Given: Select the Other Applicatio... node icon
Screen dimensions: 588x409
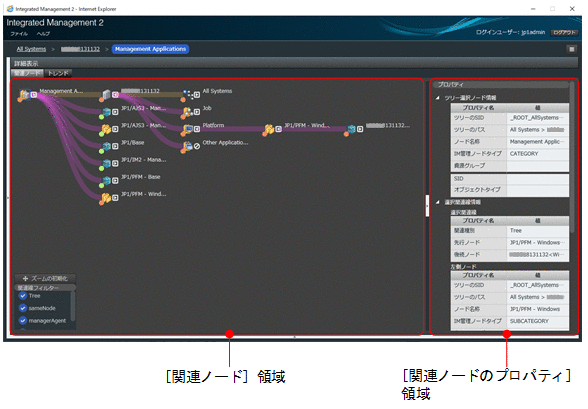Looking at the screenshot, I should coord(188,146).
